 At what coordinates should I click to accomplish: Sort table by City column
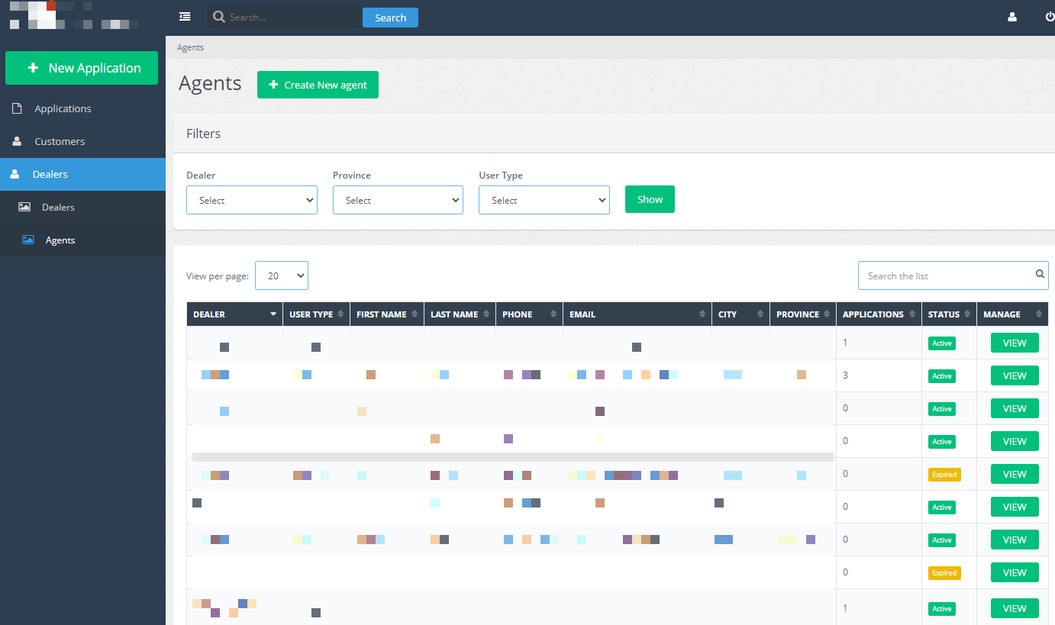740,314
